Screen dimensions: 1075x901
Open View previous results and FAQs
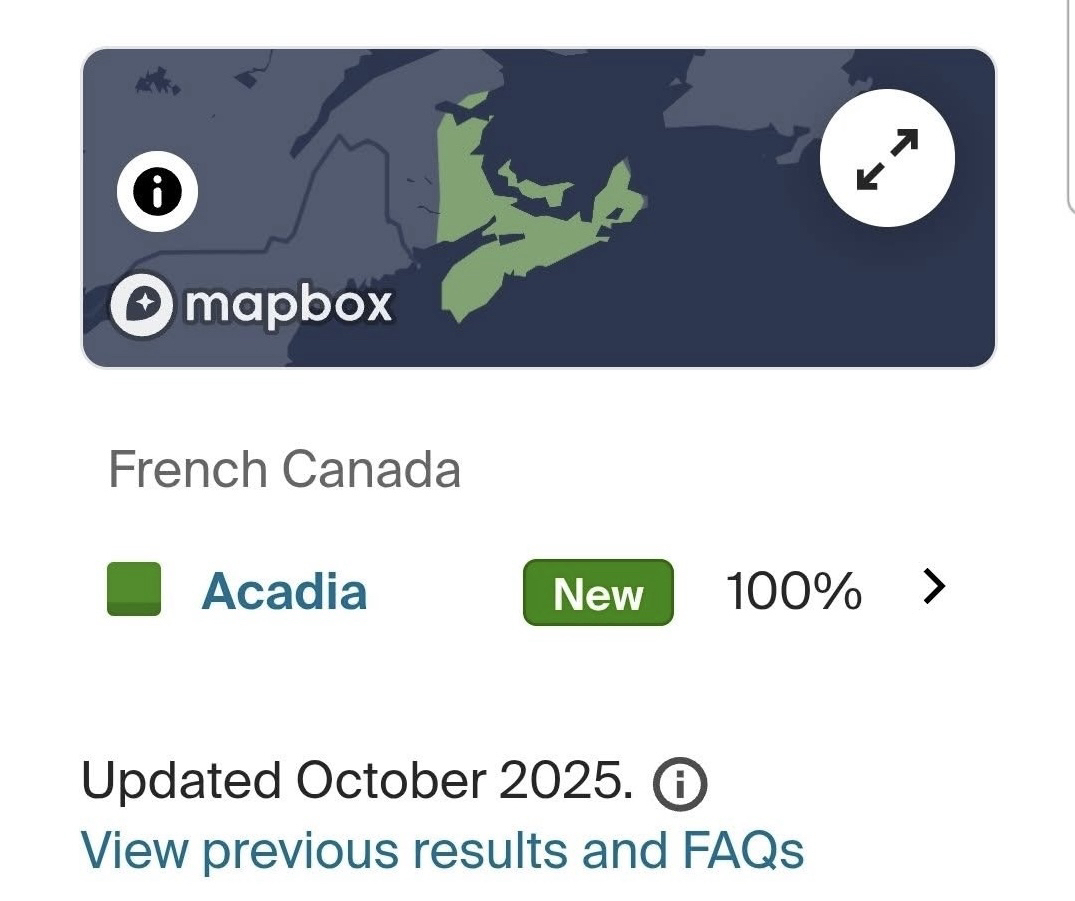[x=442, y=850]
